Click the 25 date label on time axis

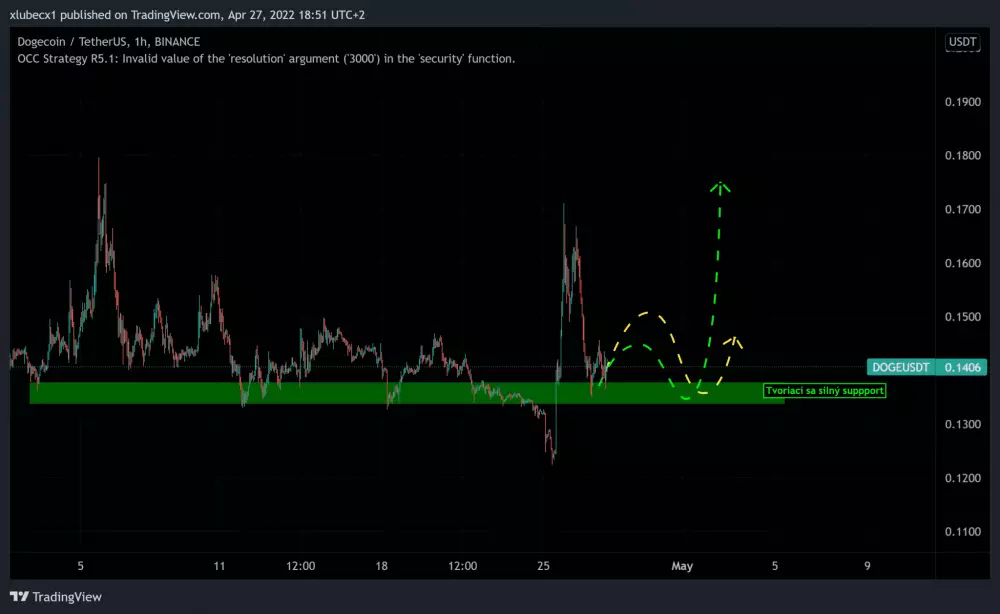(544, 566)
